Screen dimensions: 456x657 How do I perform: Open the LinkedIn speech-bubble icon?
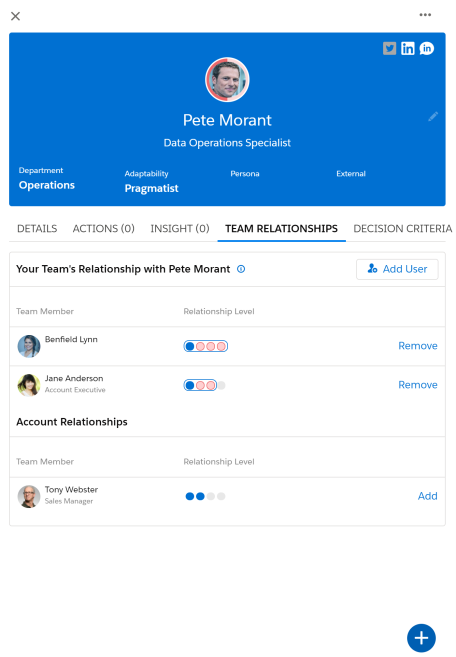427,49
